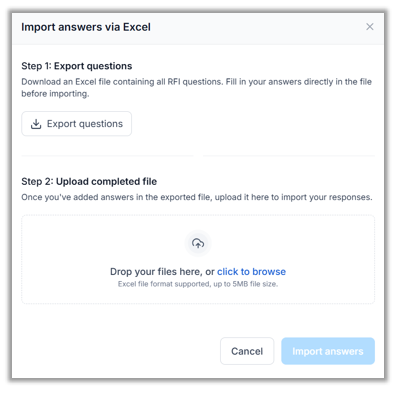Cancel the Excel import
This screenshot has width=401, height=393.
(247, 351)
